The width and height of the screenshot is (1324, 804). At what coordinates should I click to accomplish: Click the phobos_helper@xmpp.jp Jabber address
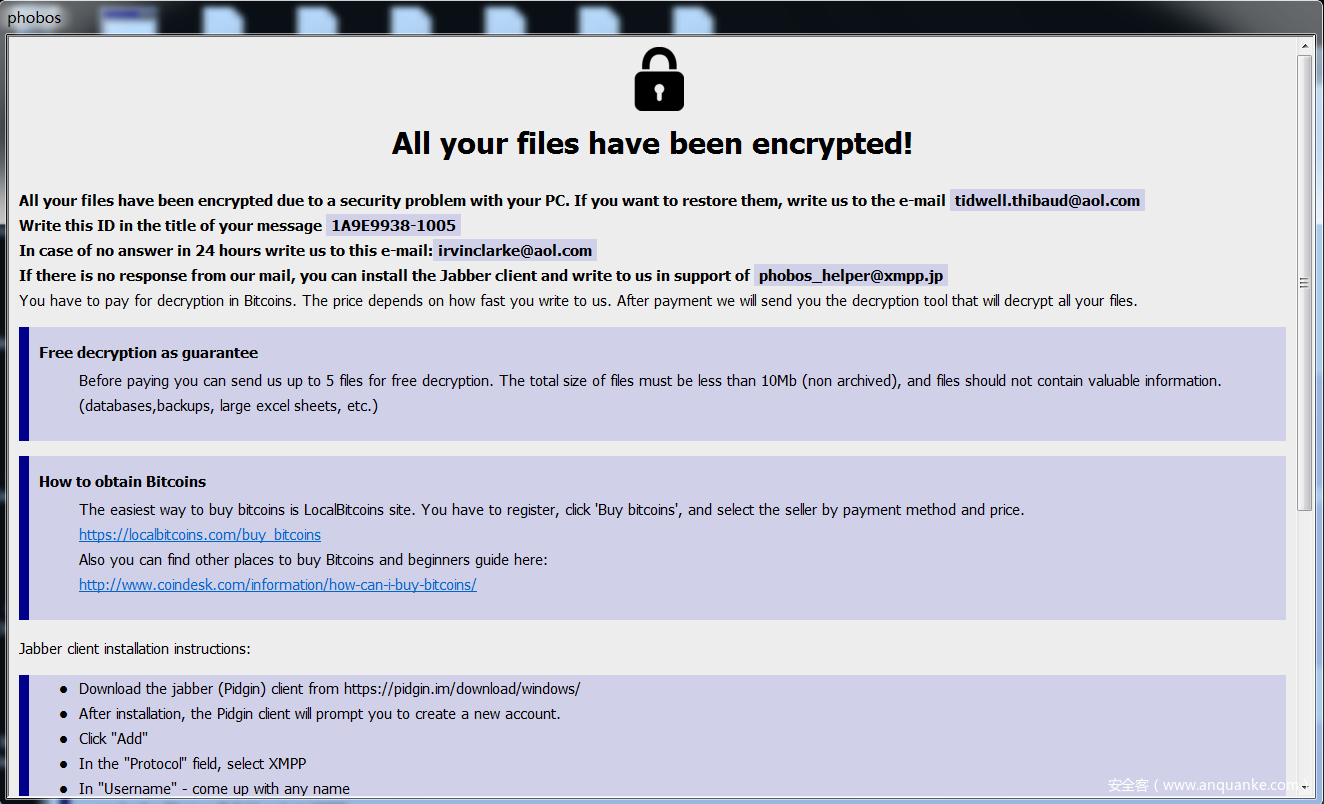point(851,276)
